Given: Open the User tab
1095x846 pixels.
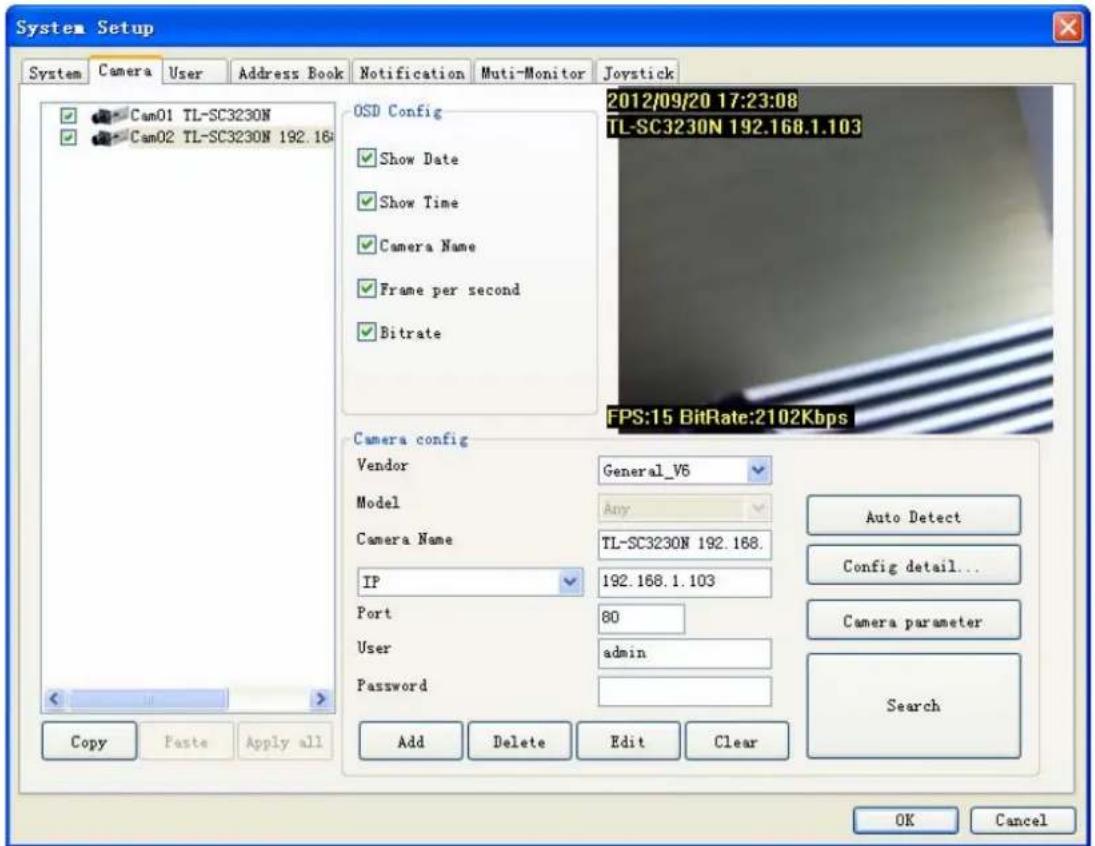Looking at the screenshot, I should point(195,73).
